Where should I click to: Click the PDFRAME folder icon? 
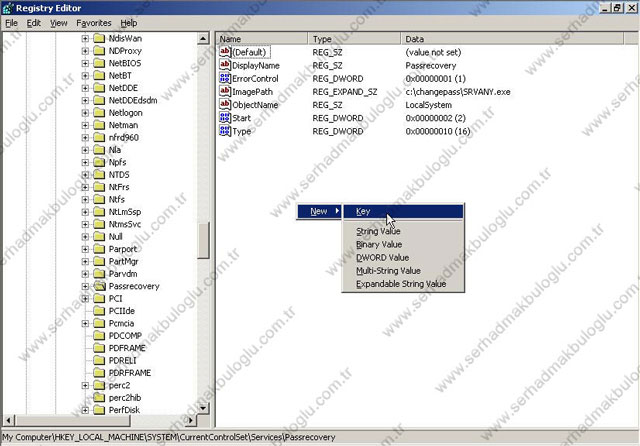(x=99, y=348)
